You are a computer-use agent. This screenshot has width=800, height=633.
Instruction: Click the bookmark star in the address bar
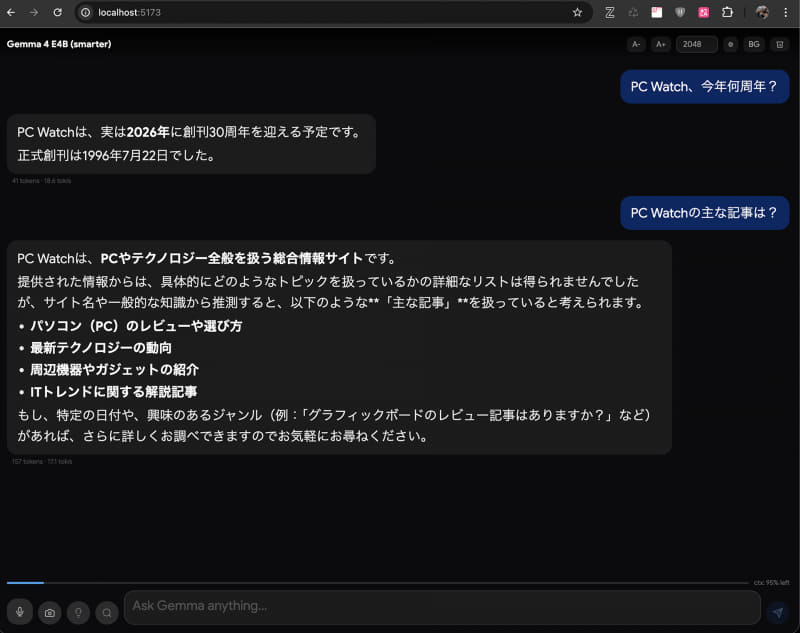click(578, 13)
